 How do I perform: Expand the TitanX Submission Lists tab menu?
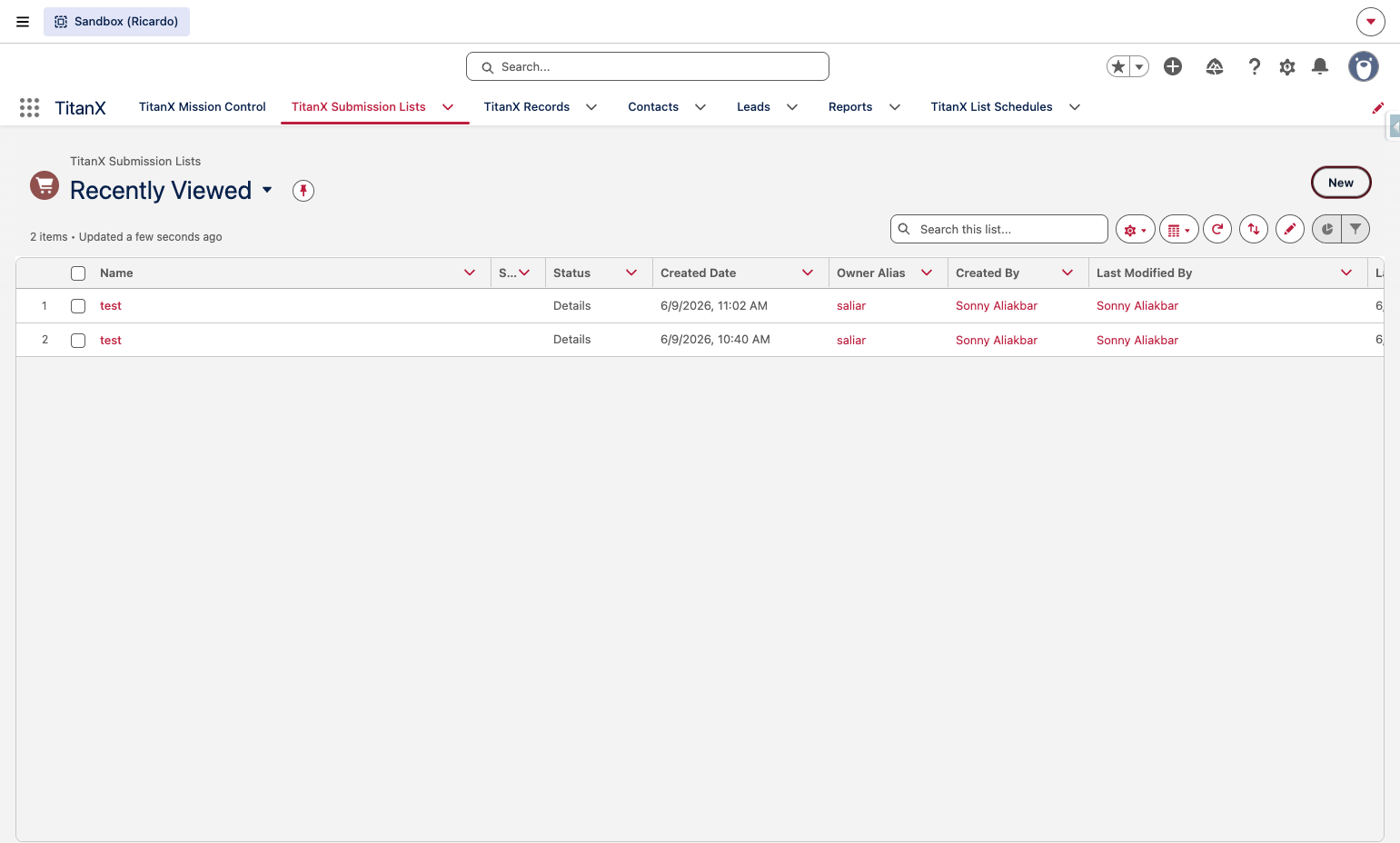click(x=448, y=107)
